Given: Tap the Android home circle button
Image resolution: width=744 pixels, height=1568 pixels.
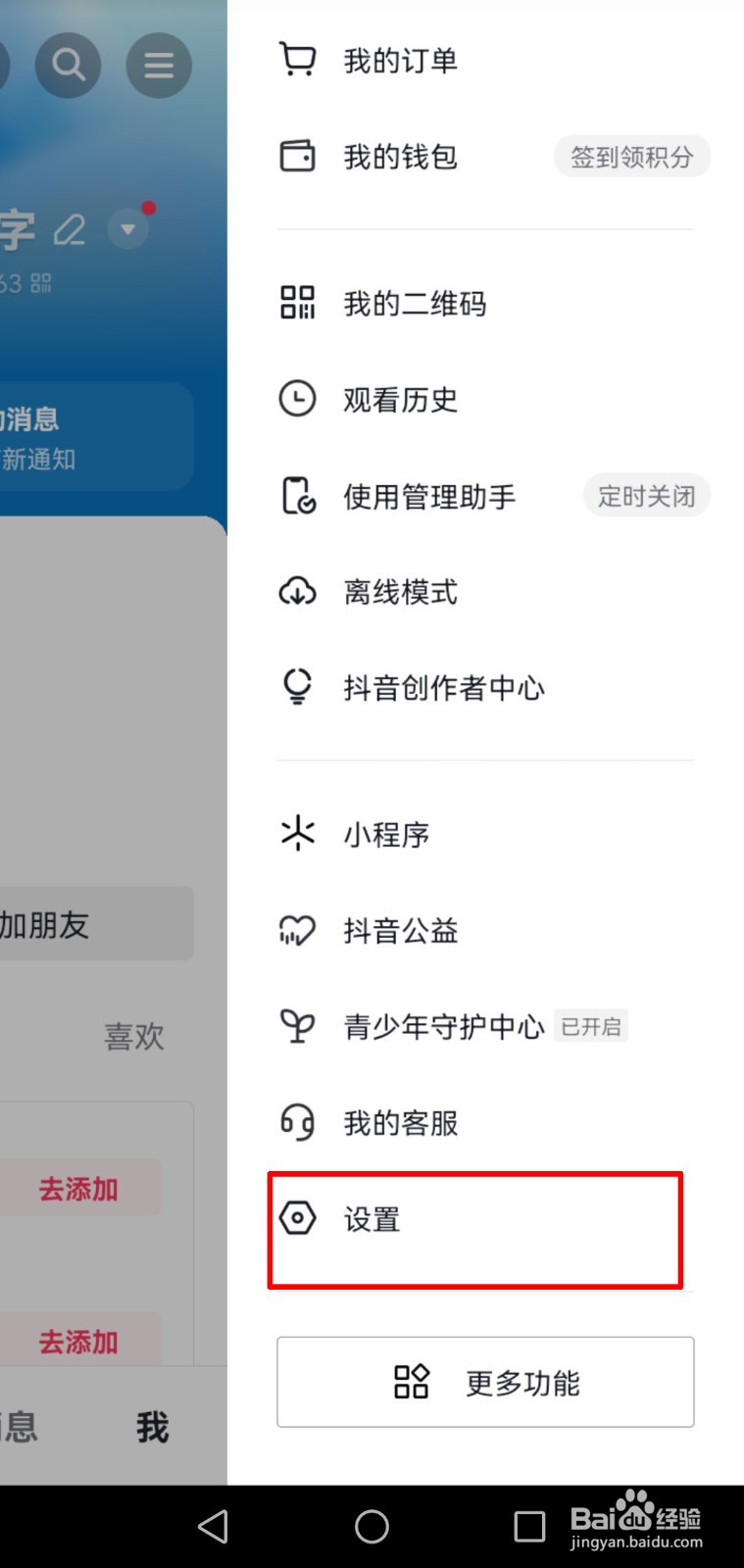Looking at the screenshot, I should click(372, 1526).
